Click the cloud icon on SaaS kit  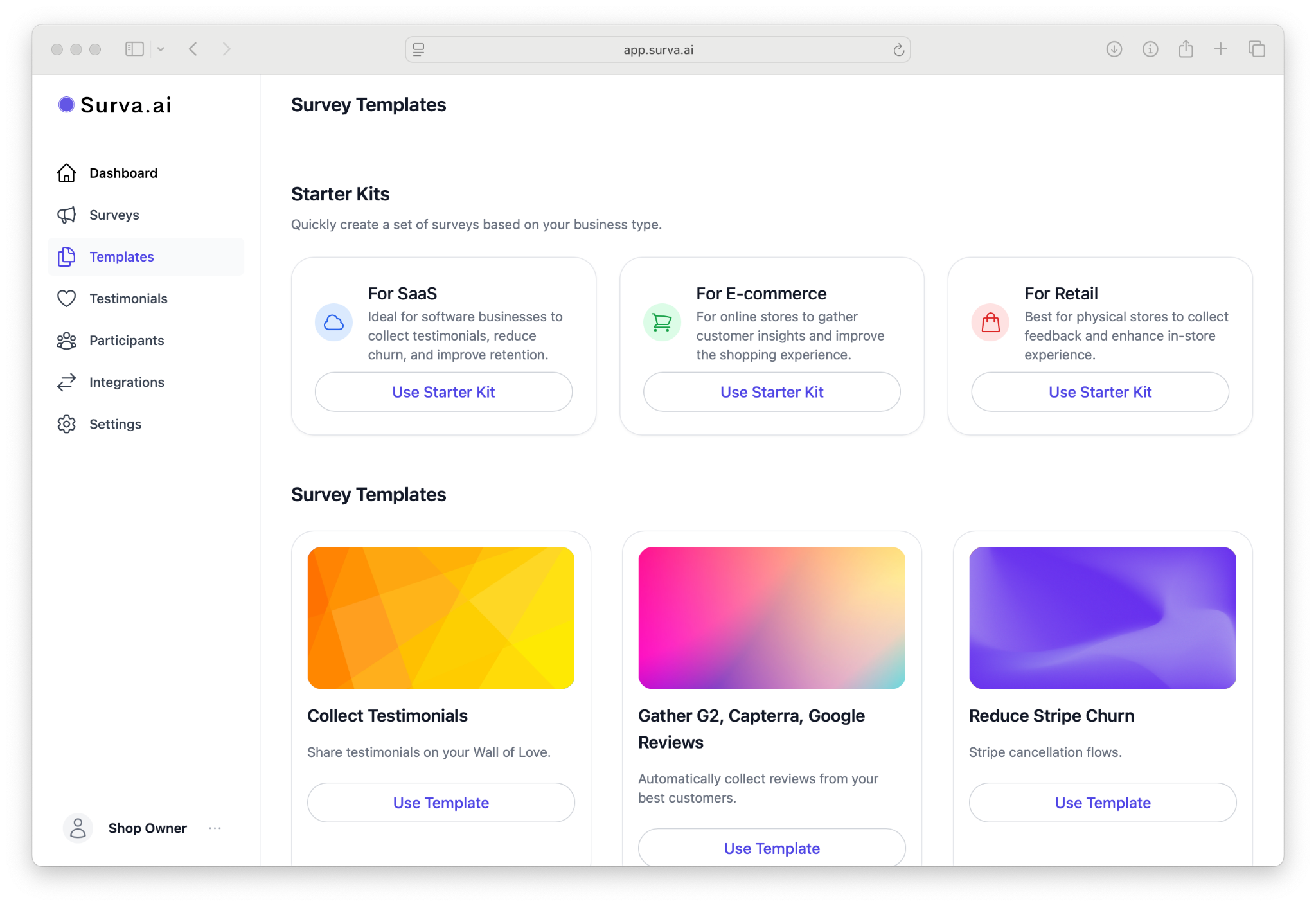[x=333, y=323]
